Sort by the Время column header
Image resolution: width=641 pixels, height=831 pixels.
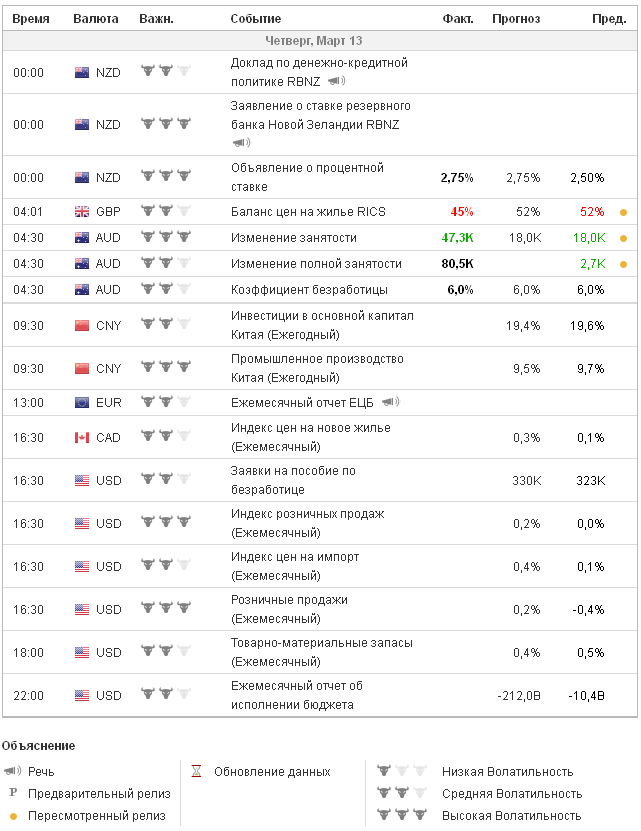click(x=29, y=19)
